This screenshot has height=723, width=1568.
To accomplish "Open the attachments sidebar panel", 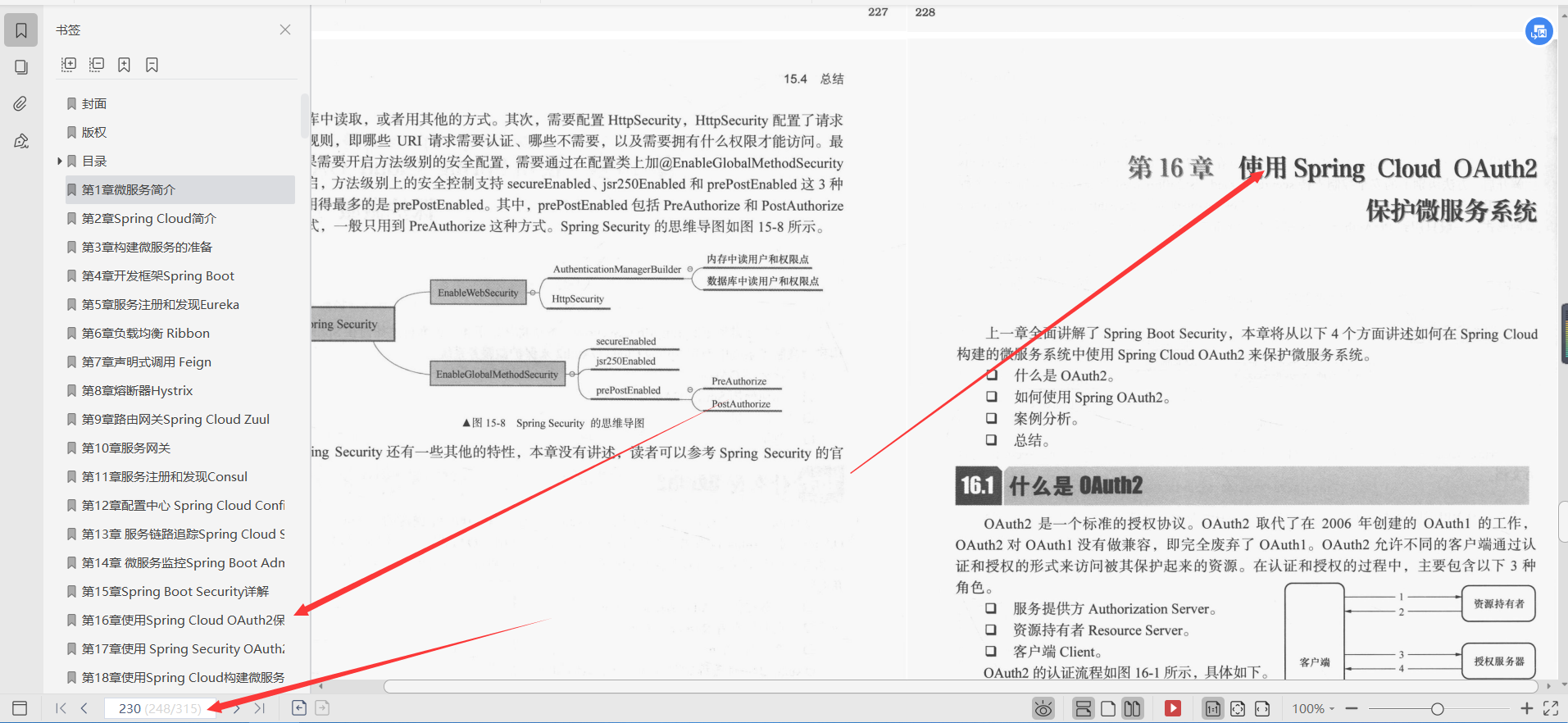I will click(x=21, y=103).
